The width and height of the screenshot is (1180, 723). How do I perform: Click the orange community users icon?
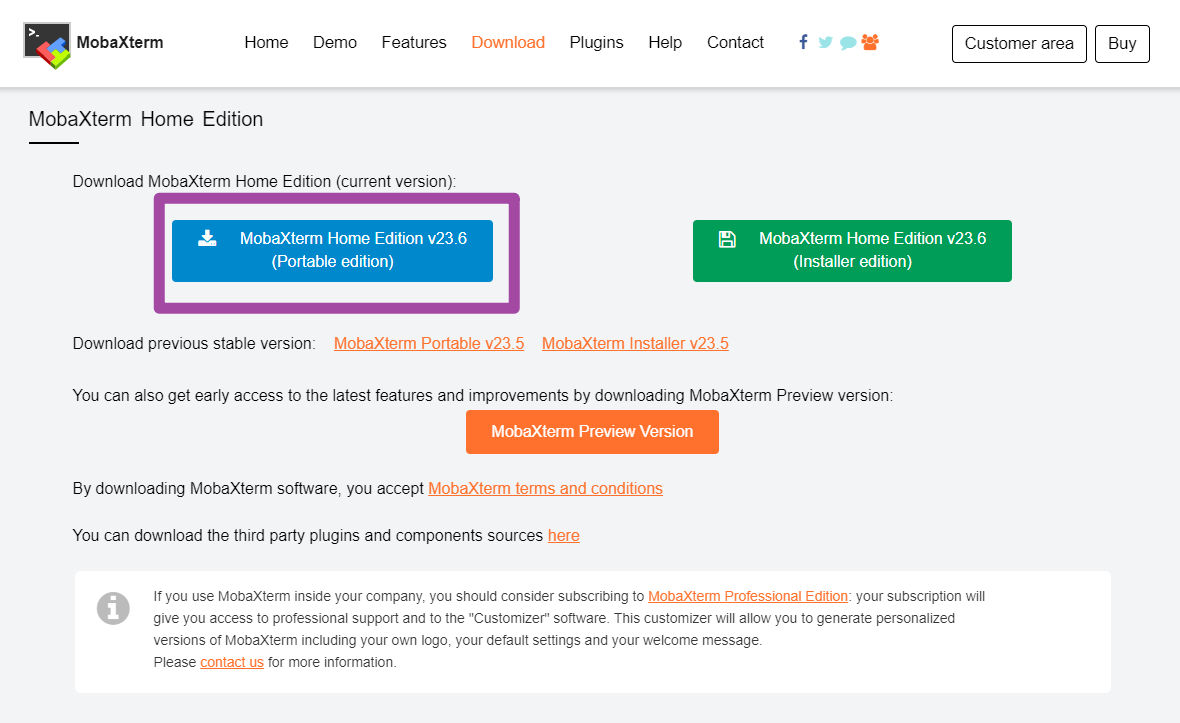870,42
